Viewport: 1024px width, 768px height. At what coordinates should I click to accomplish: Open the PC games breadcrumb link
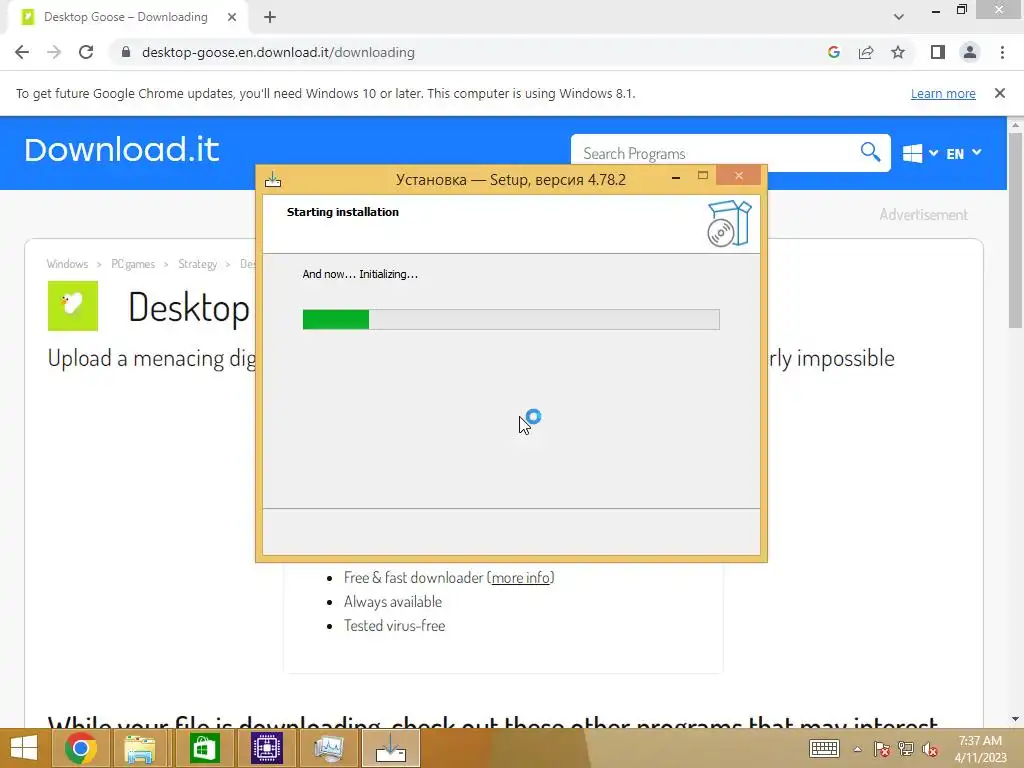pos(133,264)
